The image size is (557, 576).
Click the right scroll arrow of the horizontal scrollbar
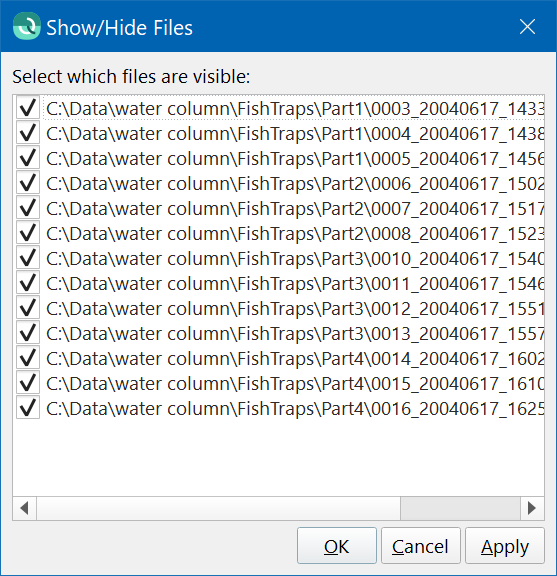(532, 508)
